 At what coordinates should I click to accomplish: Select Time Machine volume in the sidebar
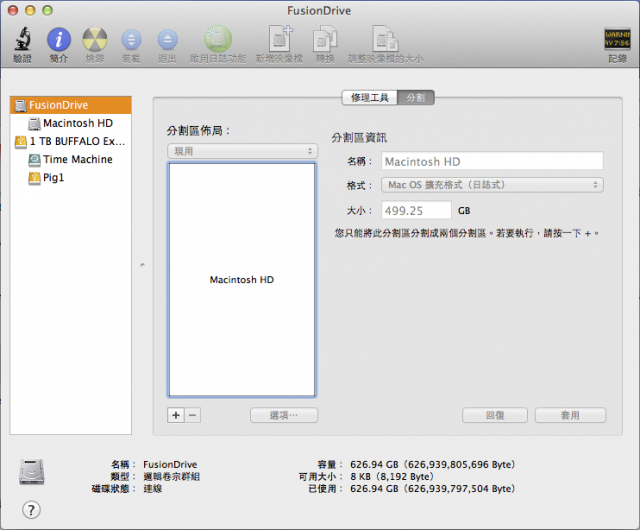pos(71,159)
